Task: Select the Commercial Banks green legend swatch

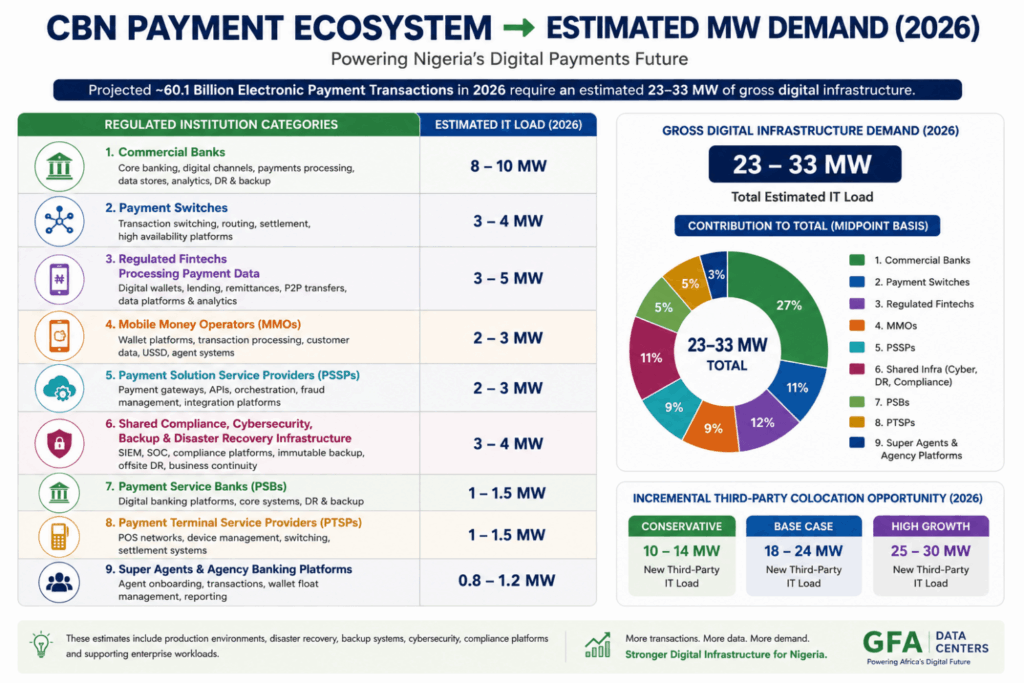Action: point(857,260)
